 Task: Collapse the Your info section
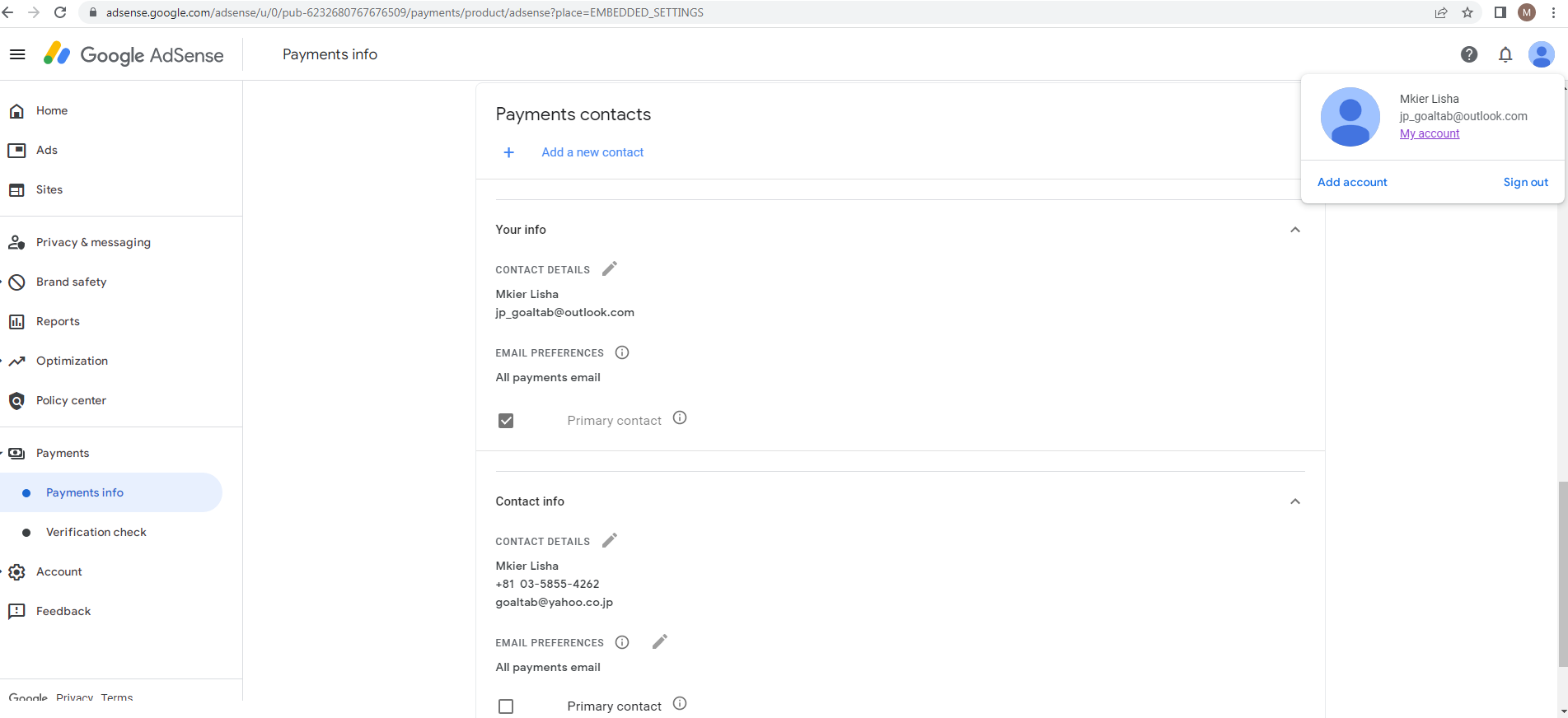coord(1295,230)
